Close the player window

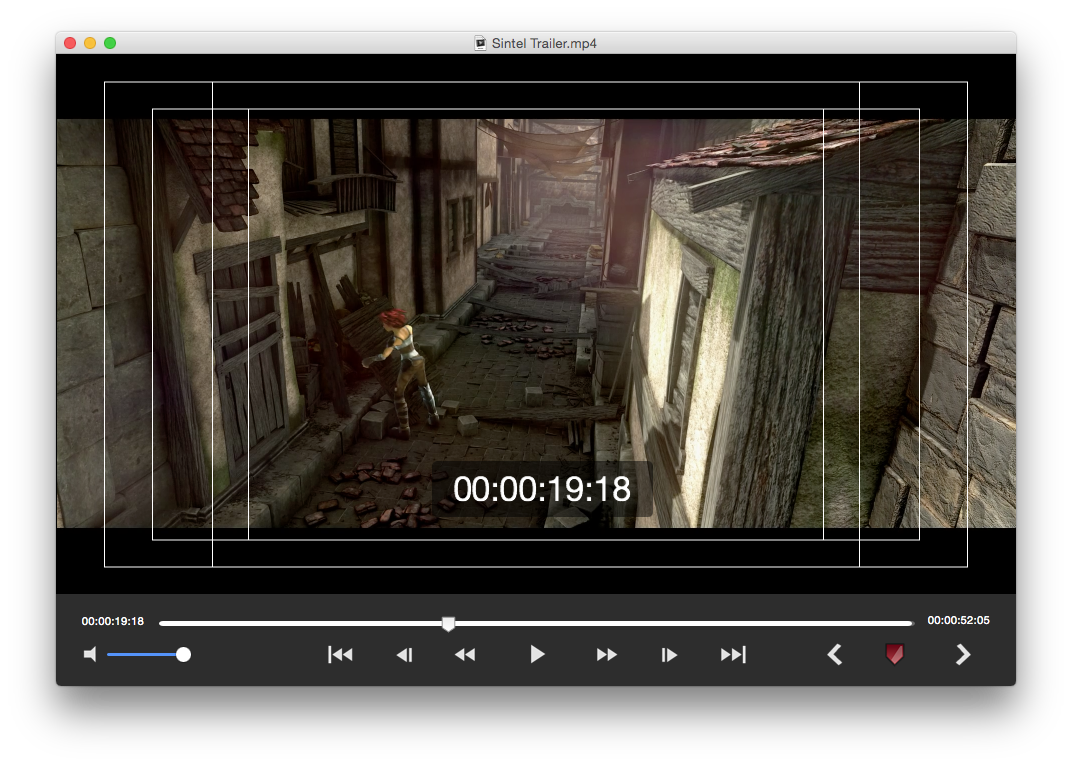[70, 43]
